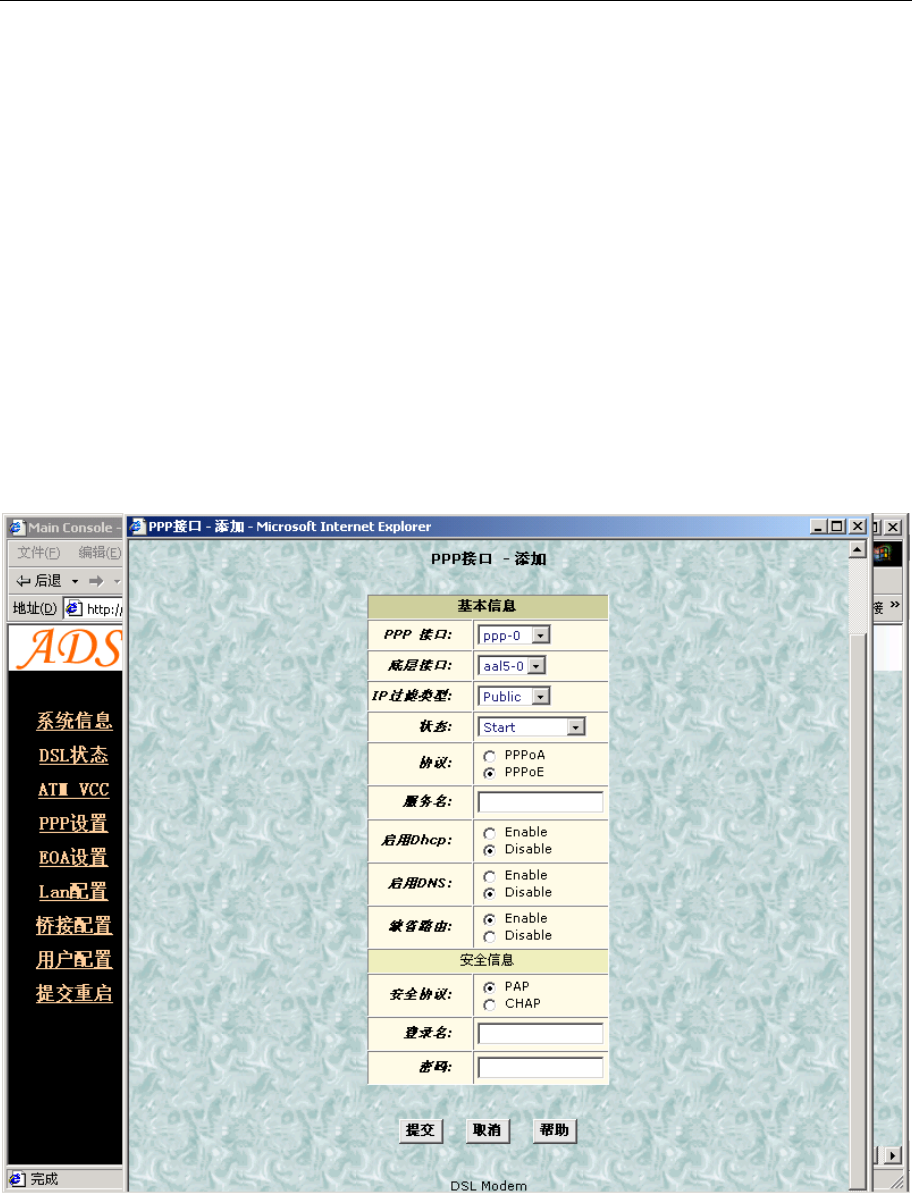Viewport: 912px width, 1194px height.
Task: Click the 服务名 input field
Action: 541,802
